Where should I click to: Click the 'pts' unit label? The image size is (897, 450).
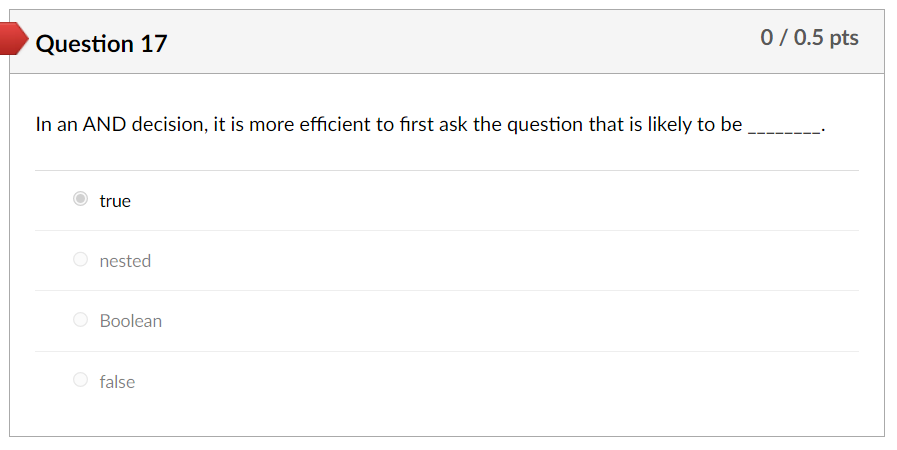pyautogui.click(x=844, y=38)
